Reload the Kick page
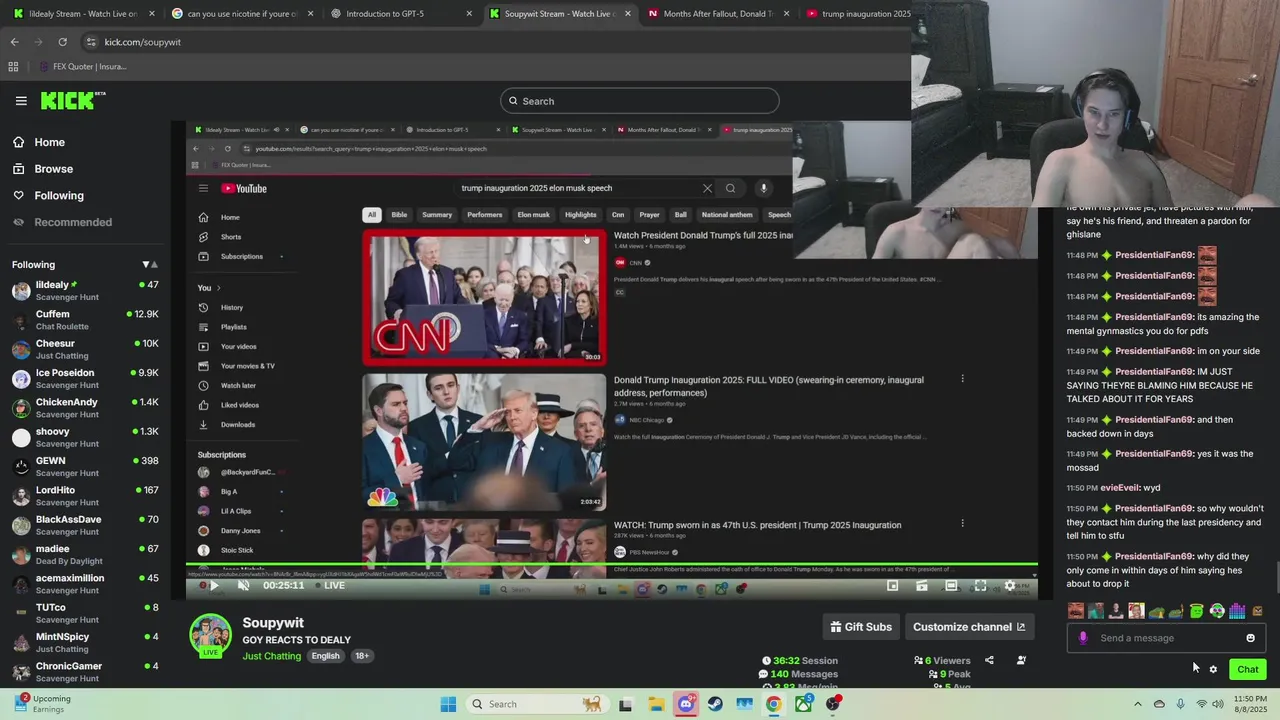Image resolution: width=1280 pixels, height=720 pixels. [x=62, y=42]
